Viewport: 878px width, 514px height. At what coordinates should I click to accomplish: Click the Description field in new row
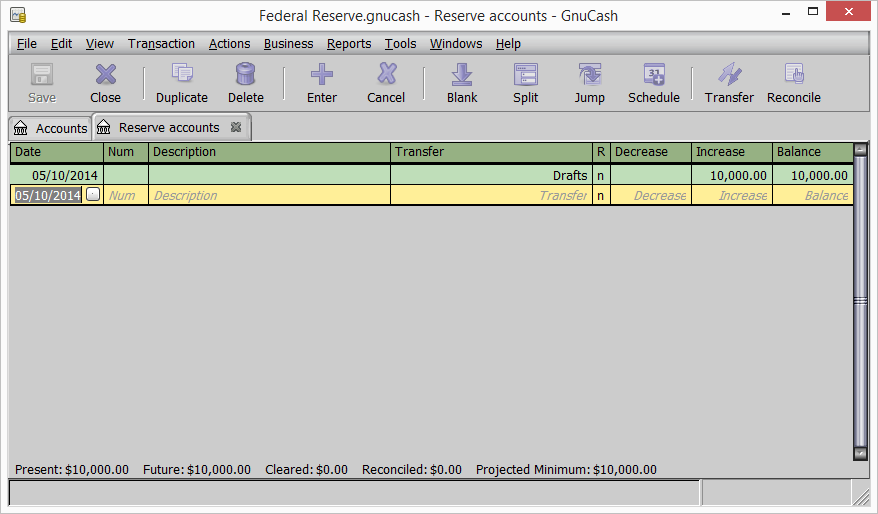tap(268, 196)
